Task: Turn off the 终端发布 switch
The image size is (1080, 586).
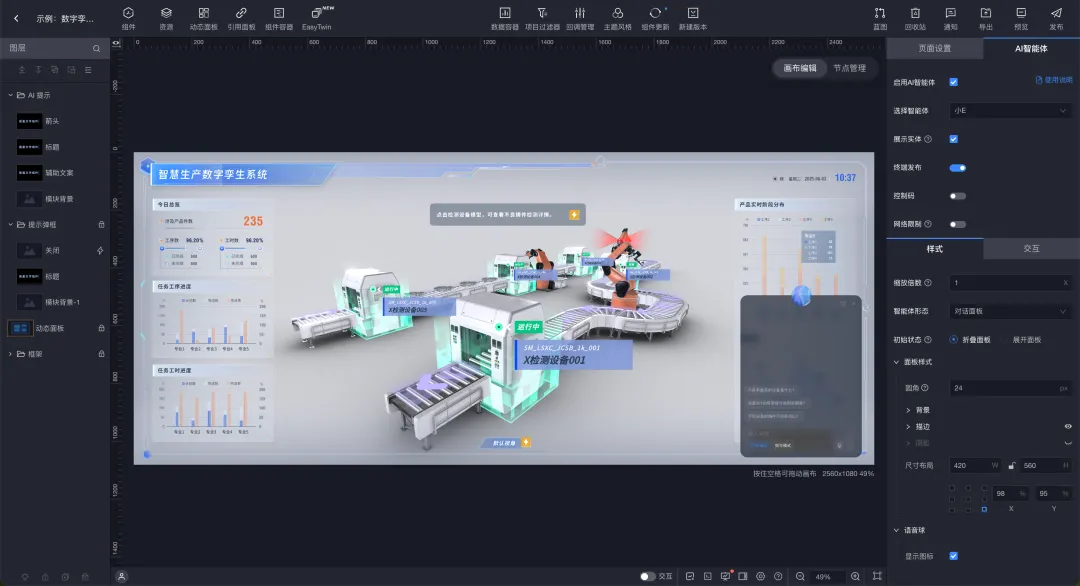Action: (957, 168)
